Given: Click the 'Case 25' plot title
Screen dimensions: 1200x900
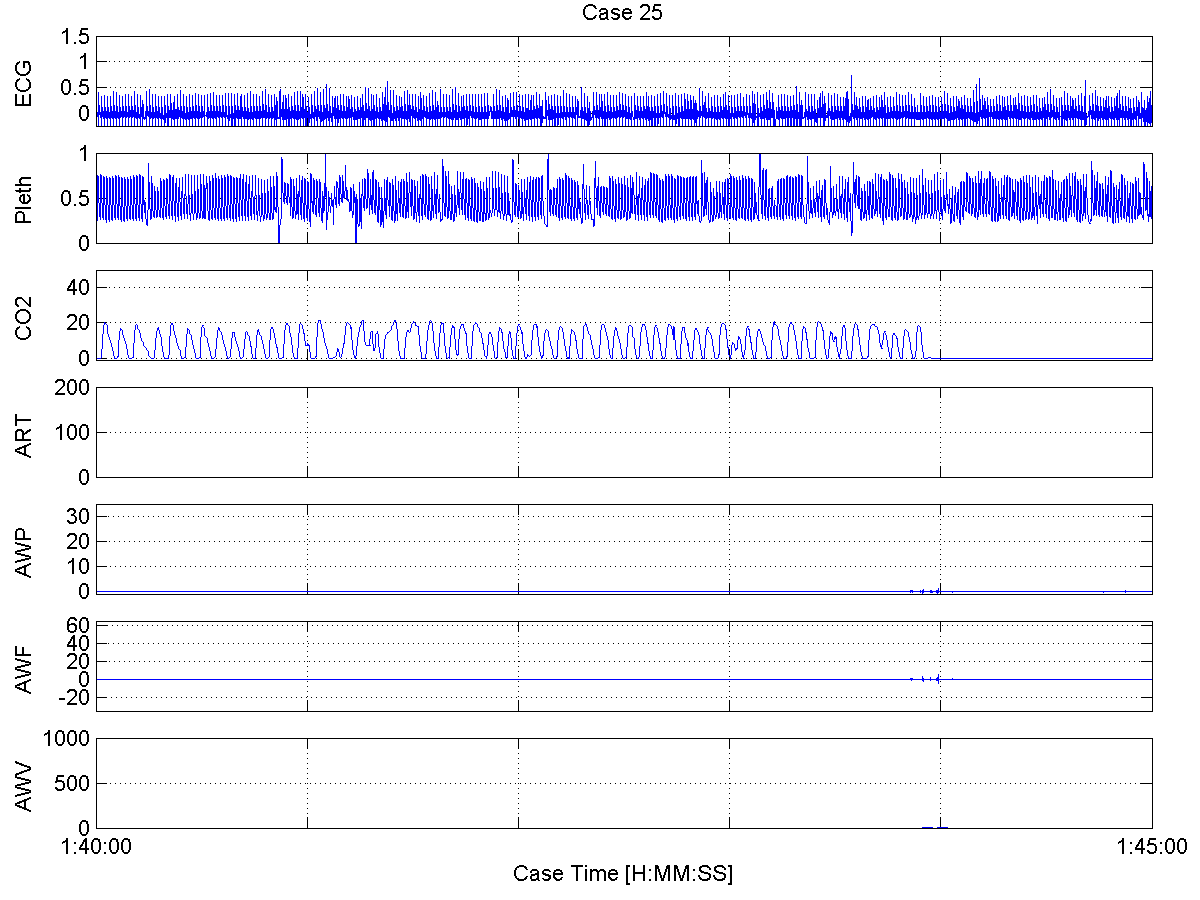Looking at the screenshot, I should pos(624,13).
